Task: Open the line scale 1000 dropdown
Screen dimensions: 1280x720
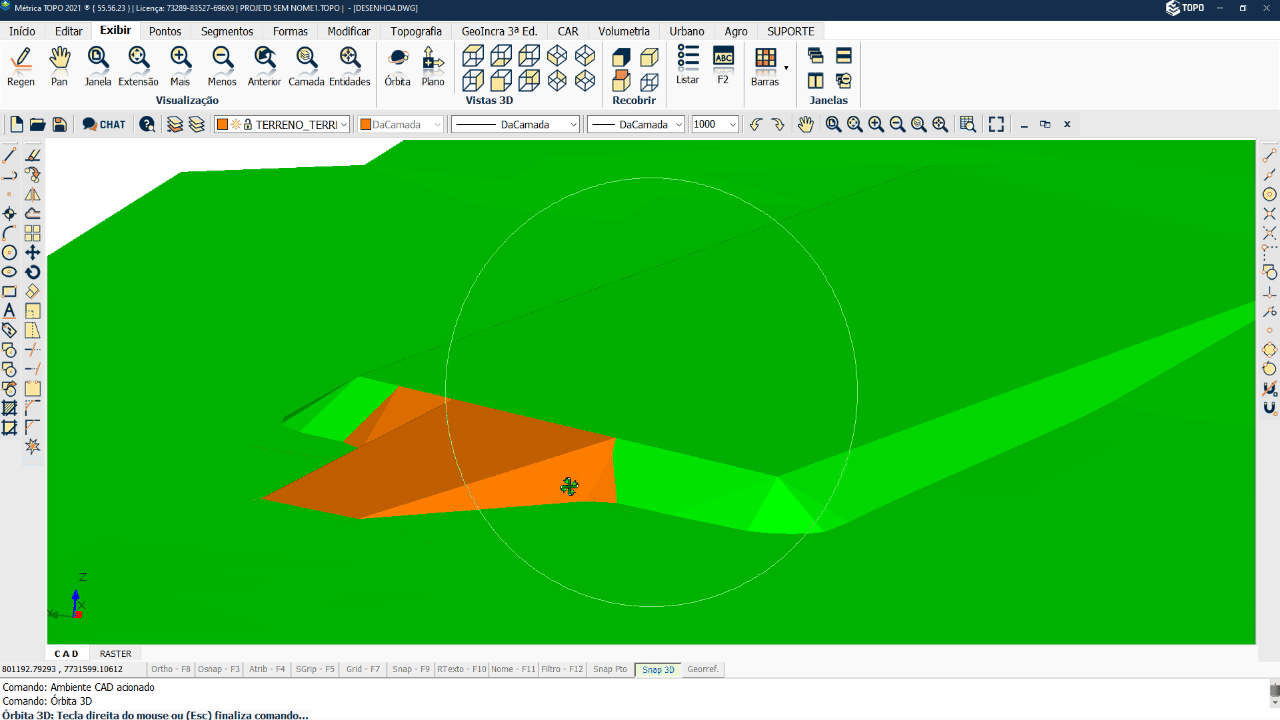Action: [x=733, y=125]
